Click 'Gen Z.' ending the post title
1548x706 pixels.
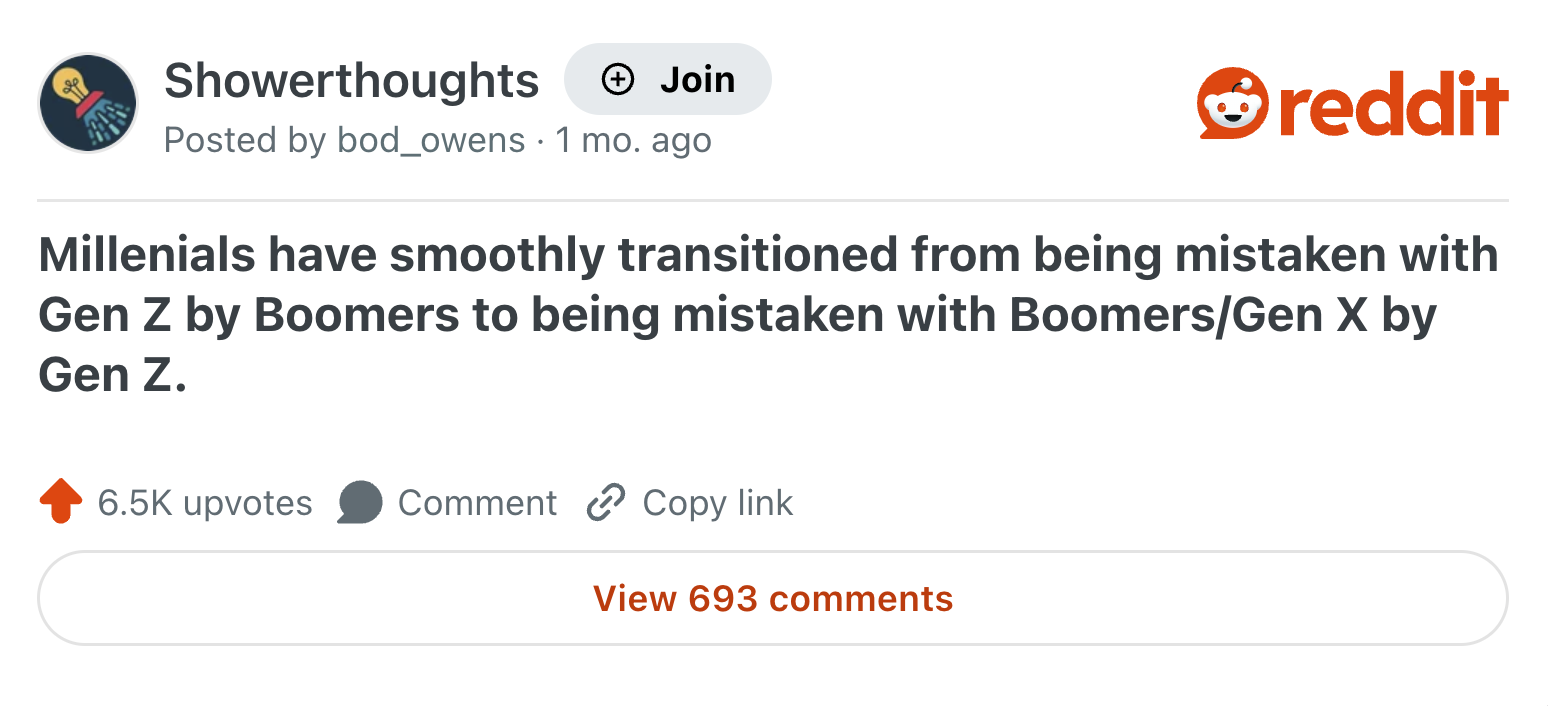(113, 375)
